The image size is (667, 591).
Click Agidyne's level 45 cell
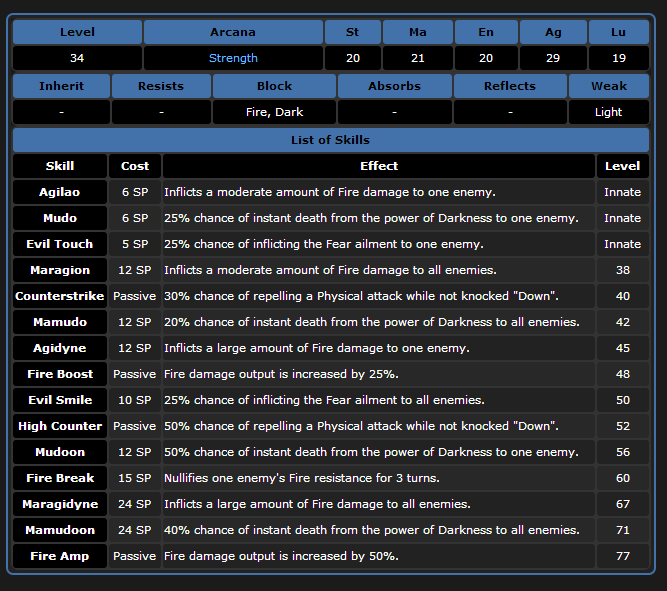(x=623, y=348)
